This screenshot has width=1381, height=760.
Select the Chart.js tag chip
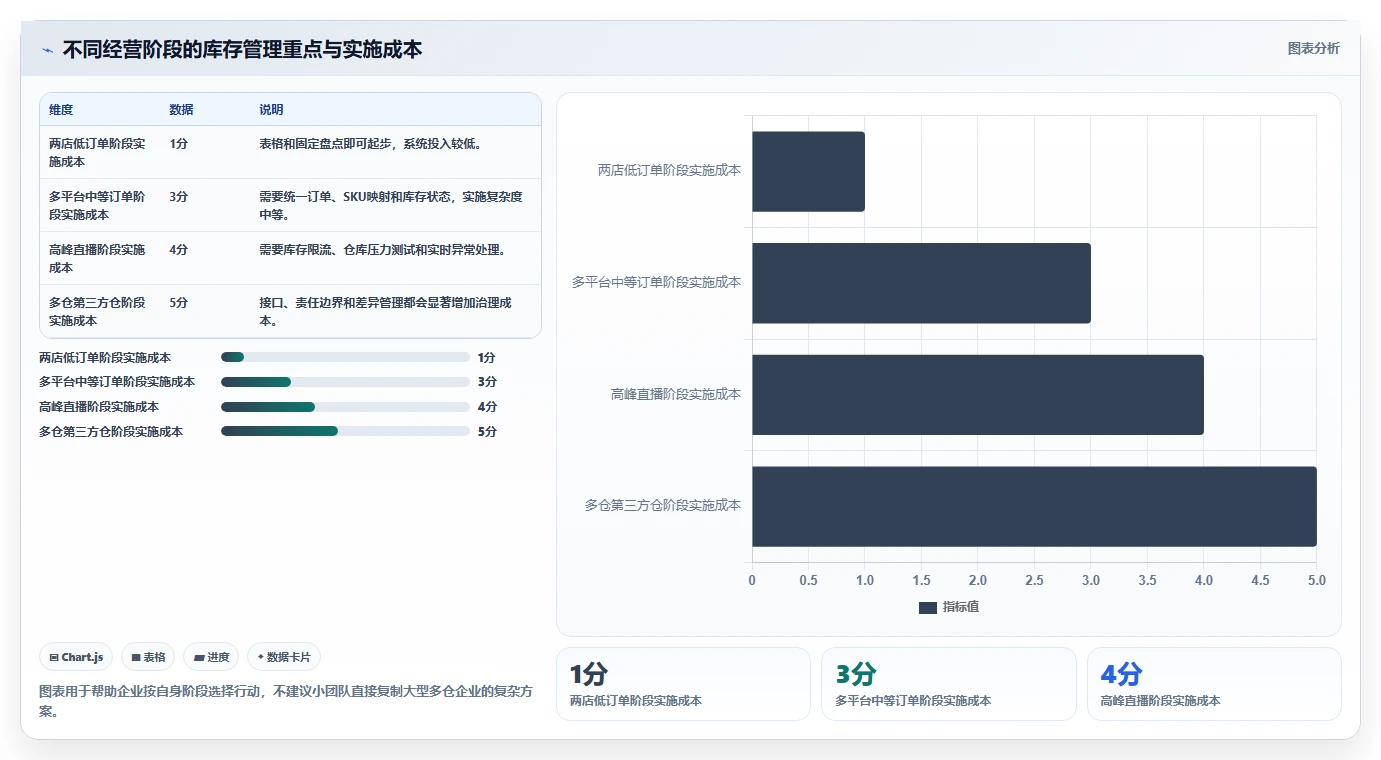point(76,657)
